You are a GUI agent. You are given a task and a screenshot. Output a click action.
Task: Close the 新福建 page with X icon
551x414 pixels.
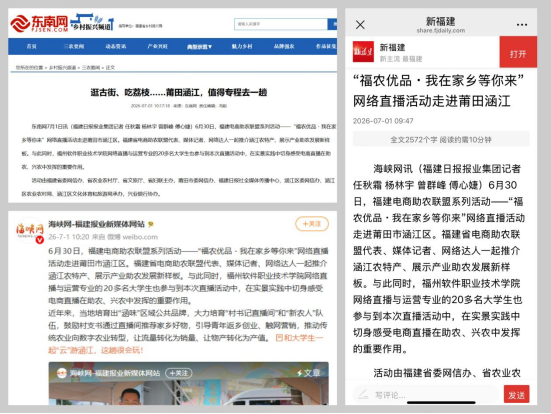pos(360,25)
